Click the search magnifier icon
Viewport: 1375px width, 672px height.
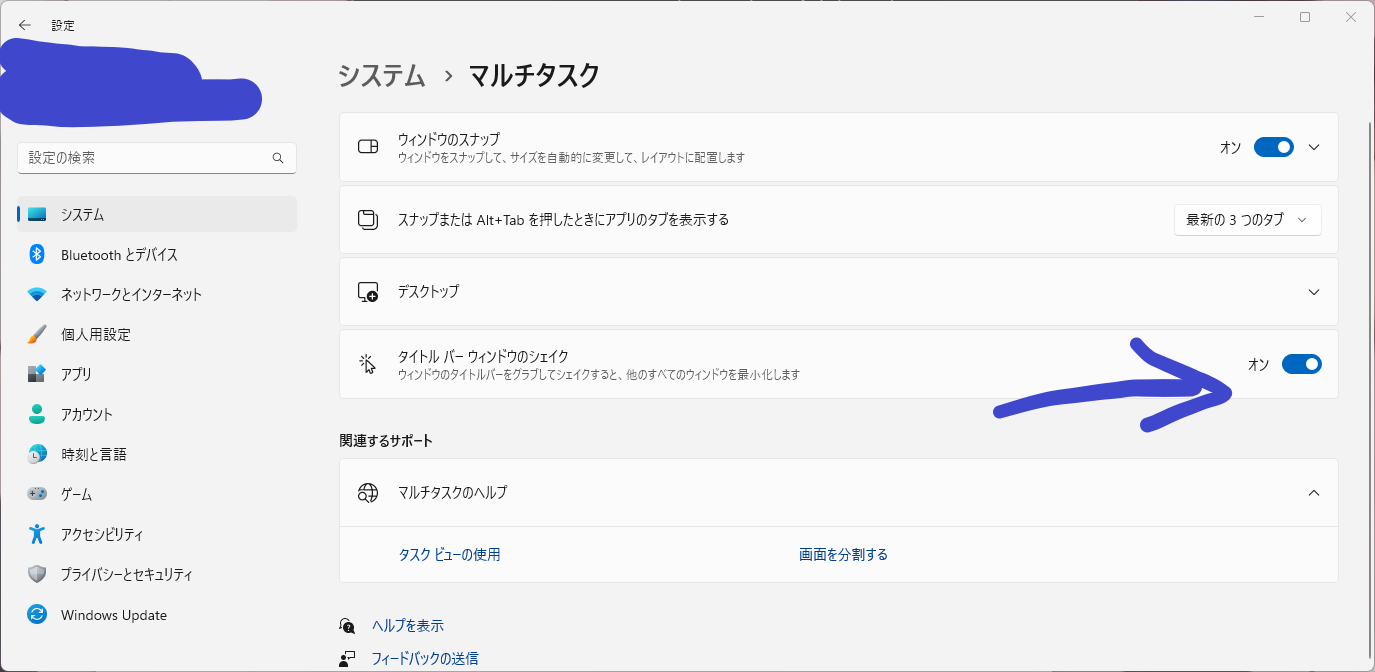[278, 158]
